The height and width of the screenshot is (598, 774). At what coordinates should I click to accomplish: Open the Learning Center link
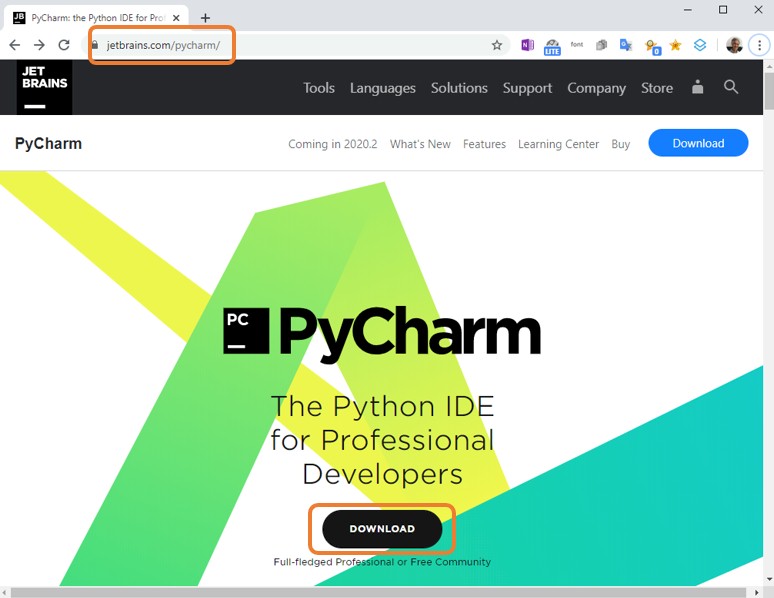(558, 144)
